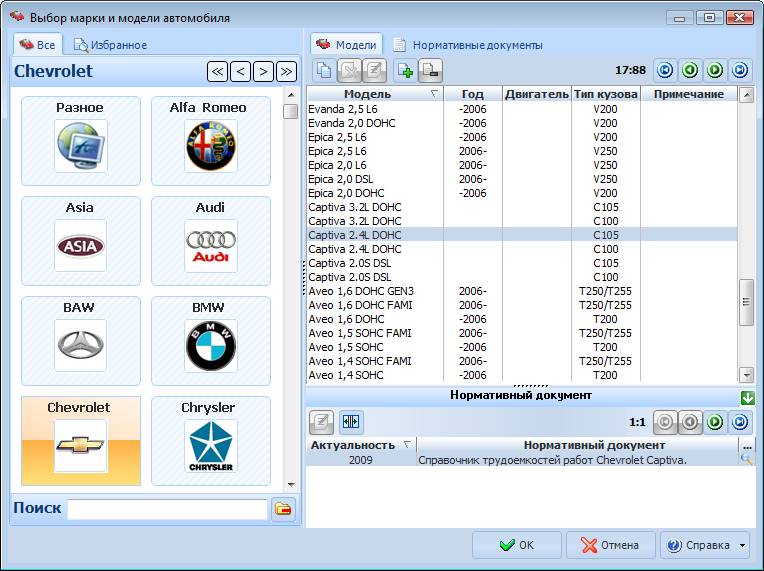The width and height of the screenshot is (764, 571).
Task: Sort by the Модель column header
Action: coord(367,94)
